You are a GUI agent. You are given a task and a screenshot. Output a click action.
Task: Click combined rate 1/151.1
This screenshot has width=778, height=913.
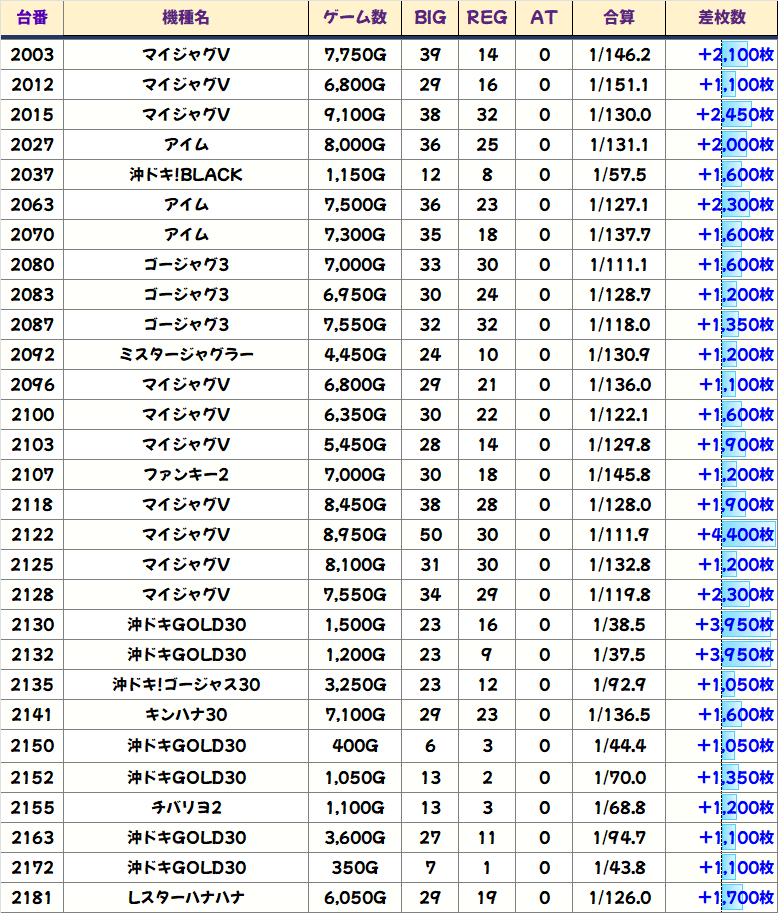coord(619,85)
